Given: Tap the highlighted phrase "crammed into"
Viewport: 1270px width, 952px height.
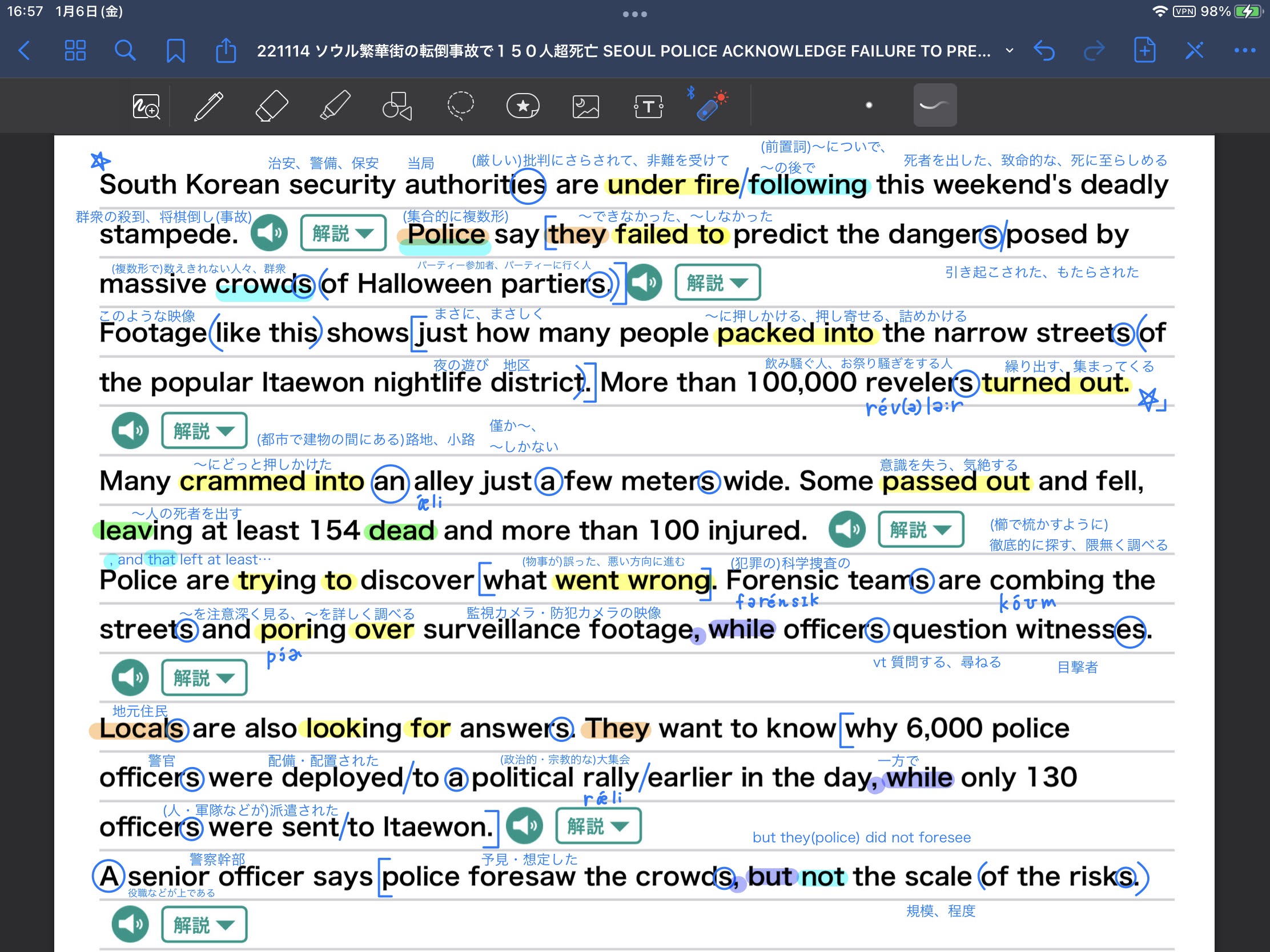Looking at the screenshot, I should coord(272,482).
